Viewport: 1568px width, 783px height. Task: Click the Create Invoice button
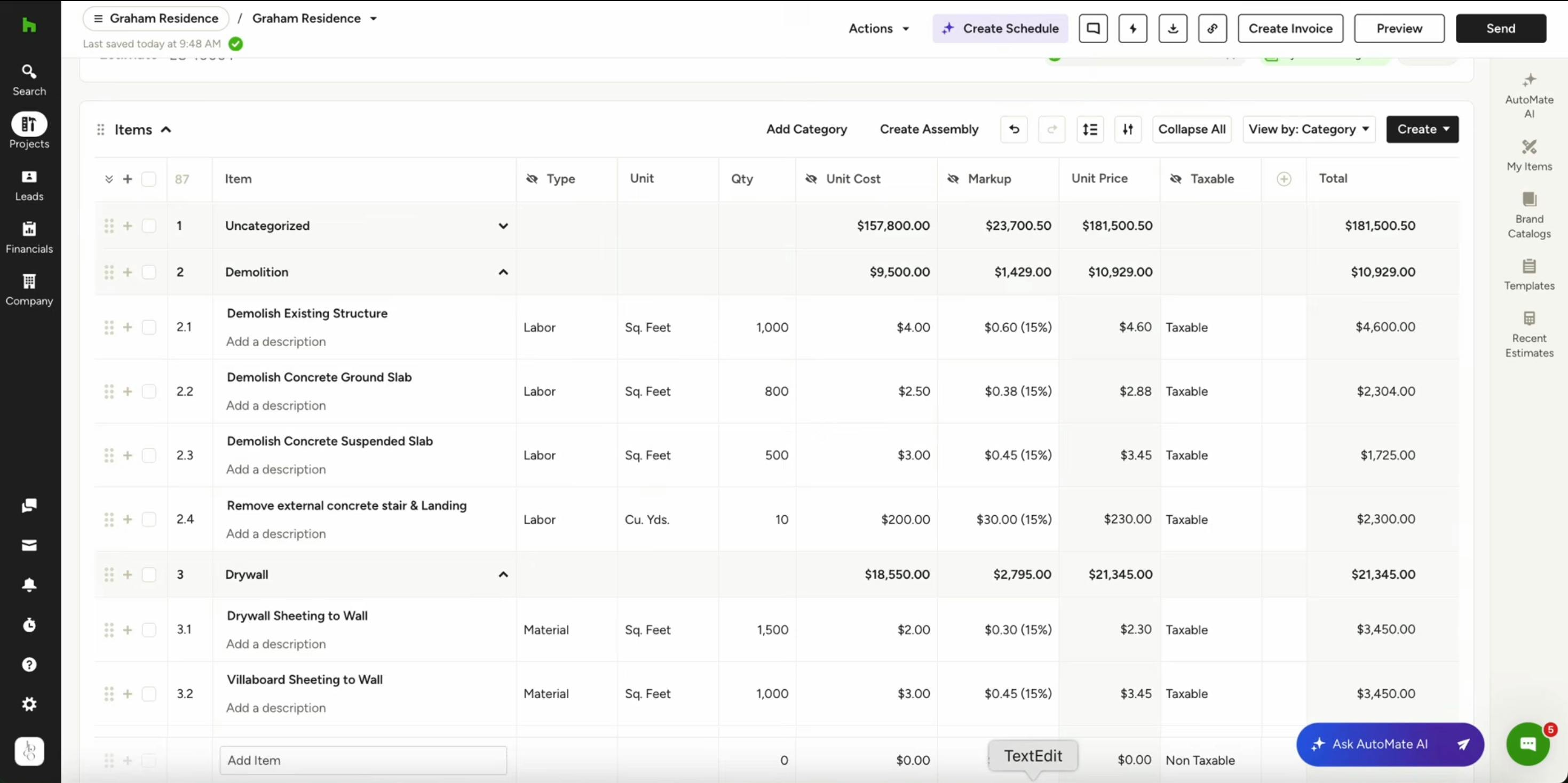[1290, 29]
